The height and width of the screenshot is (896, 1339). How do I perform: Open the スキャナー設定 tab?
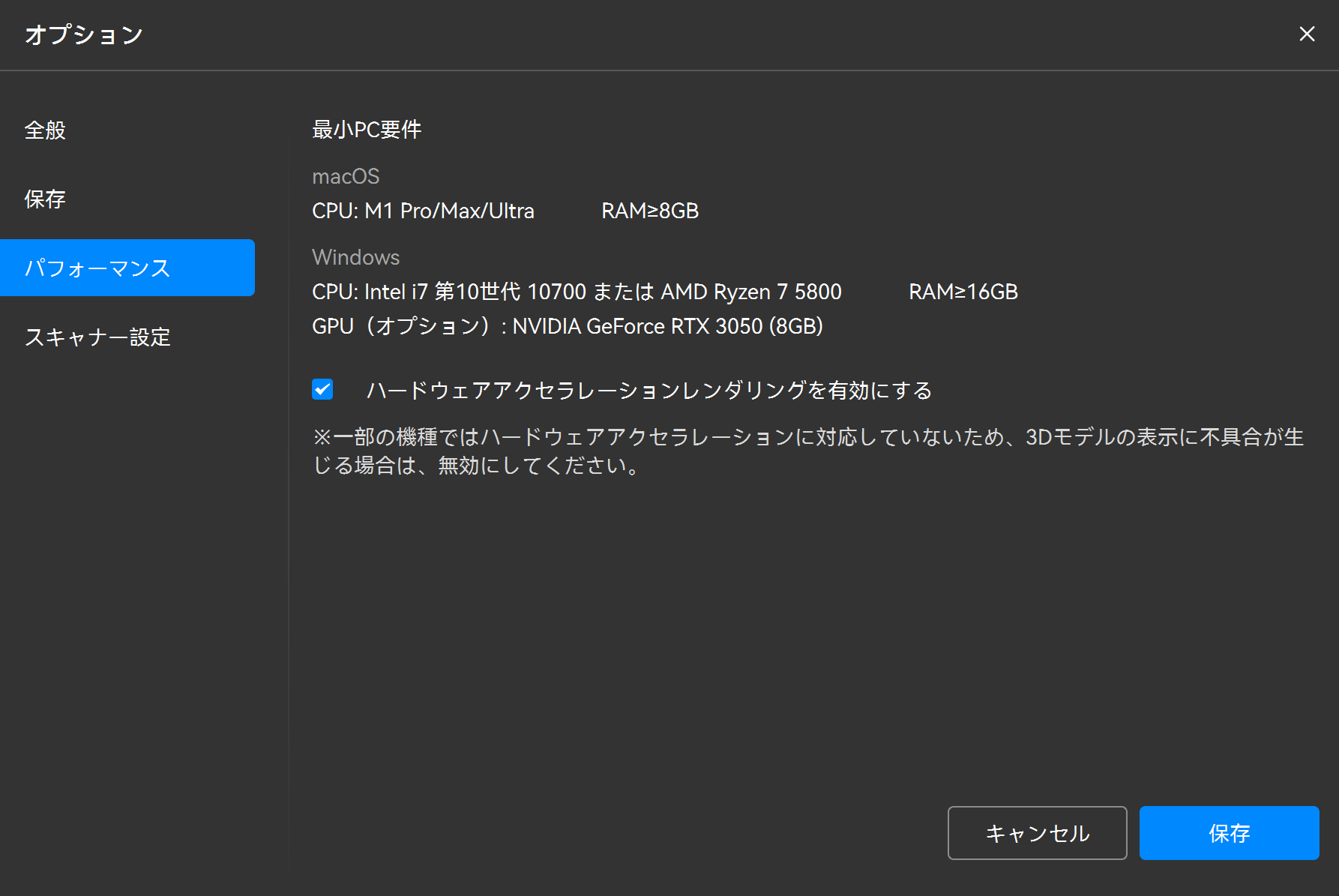(97, 337)
